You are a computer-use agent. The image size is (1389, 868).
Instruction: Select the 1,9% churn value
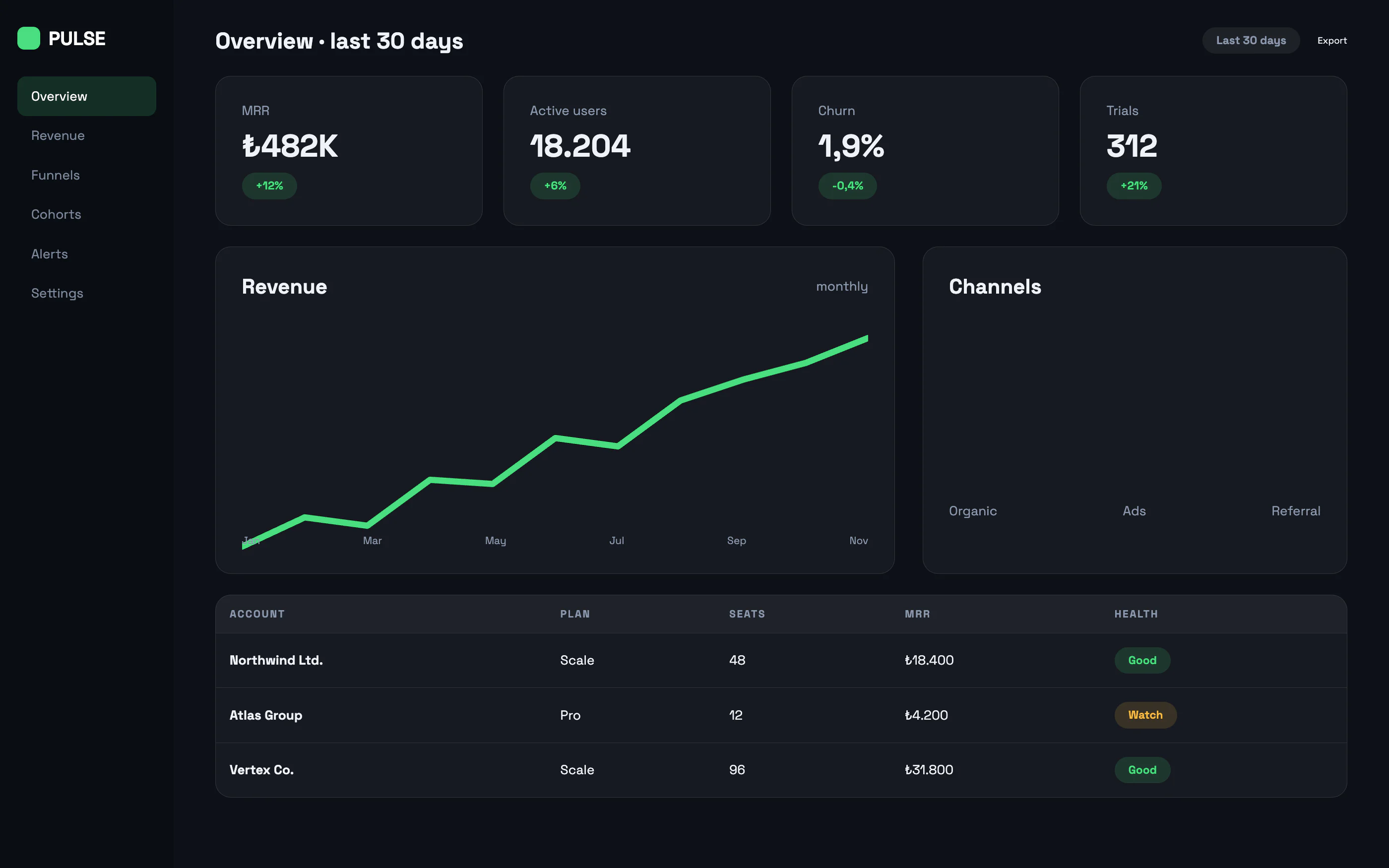coord(851,146)
